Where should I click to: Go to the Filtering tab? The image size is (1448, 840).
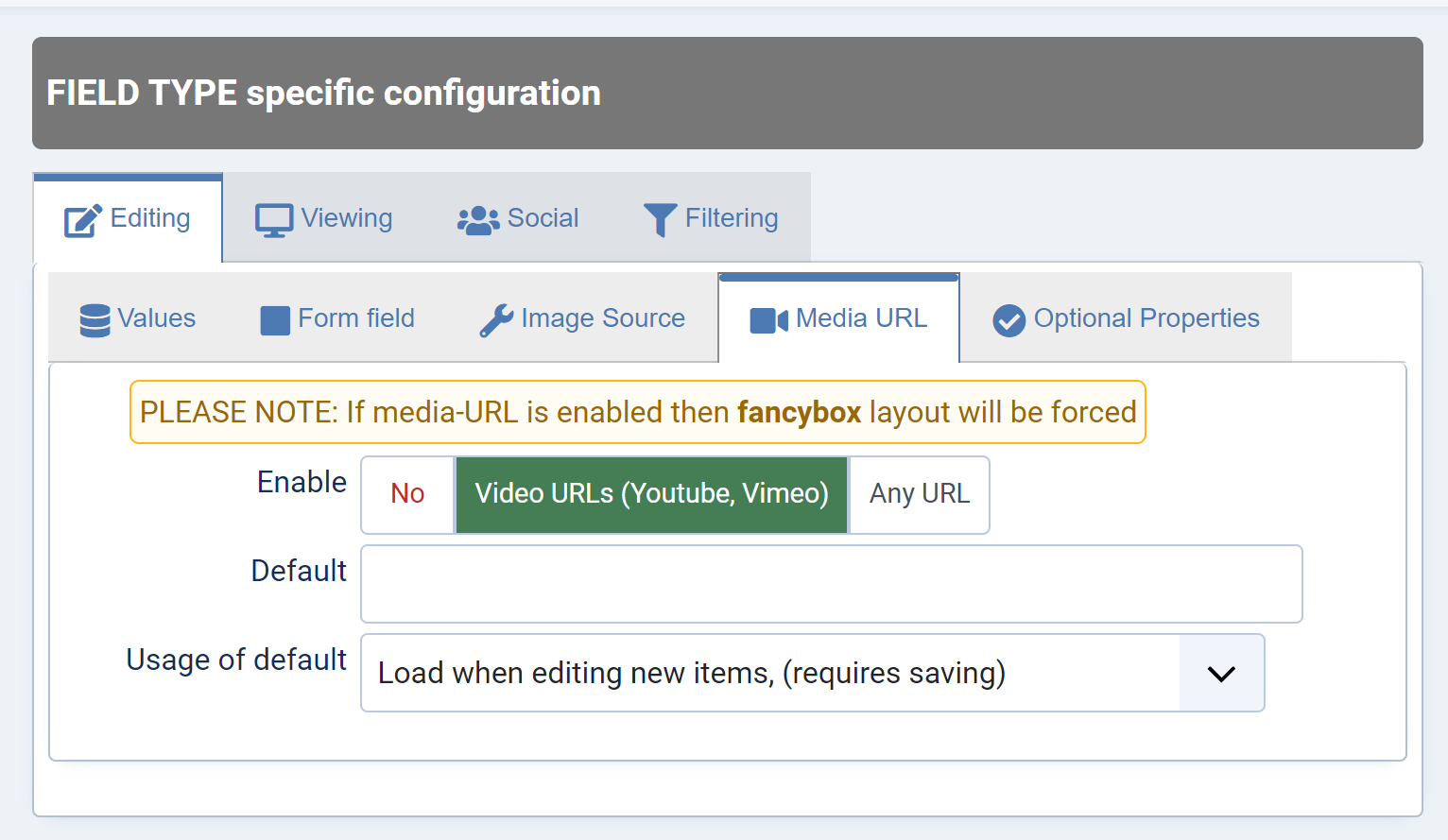pos(710,218)
